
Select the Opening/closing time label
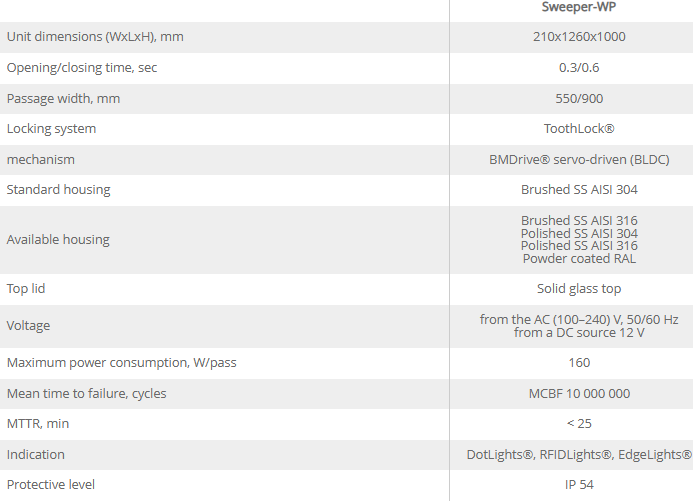pyautogui.click(x=82, y=68)
